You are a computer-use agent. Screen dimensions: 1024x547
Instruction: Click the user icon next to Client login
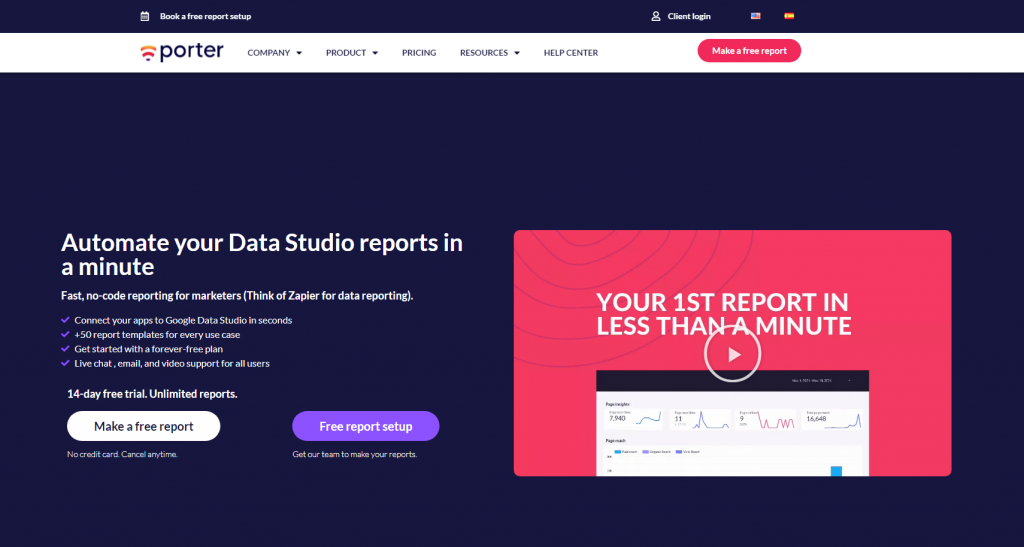(656, 16)
